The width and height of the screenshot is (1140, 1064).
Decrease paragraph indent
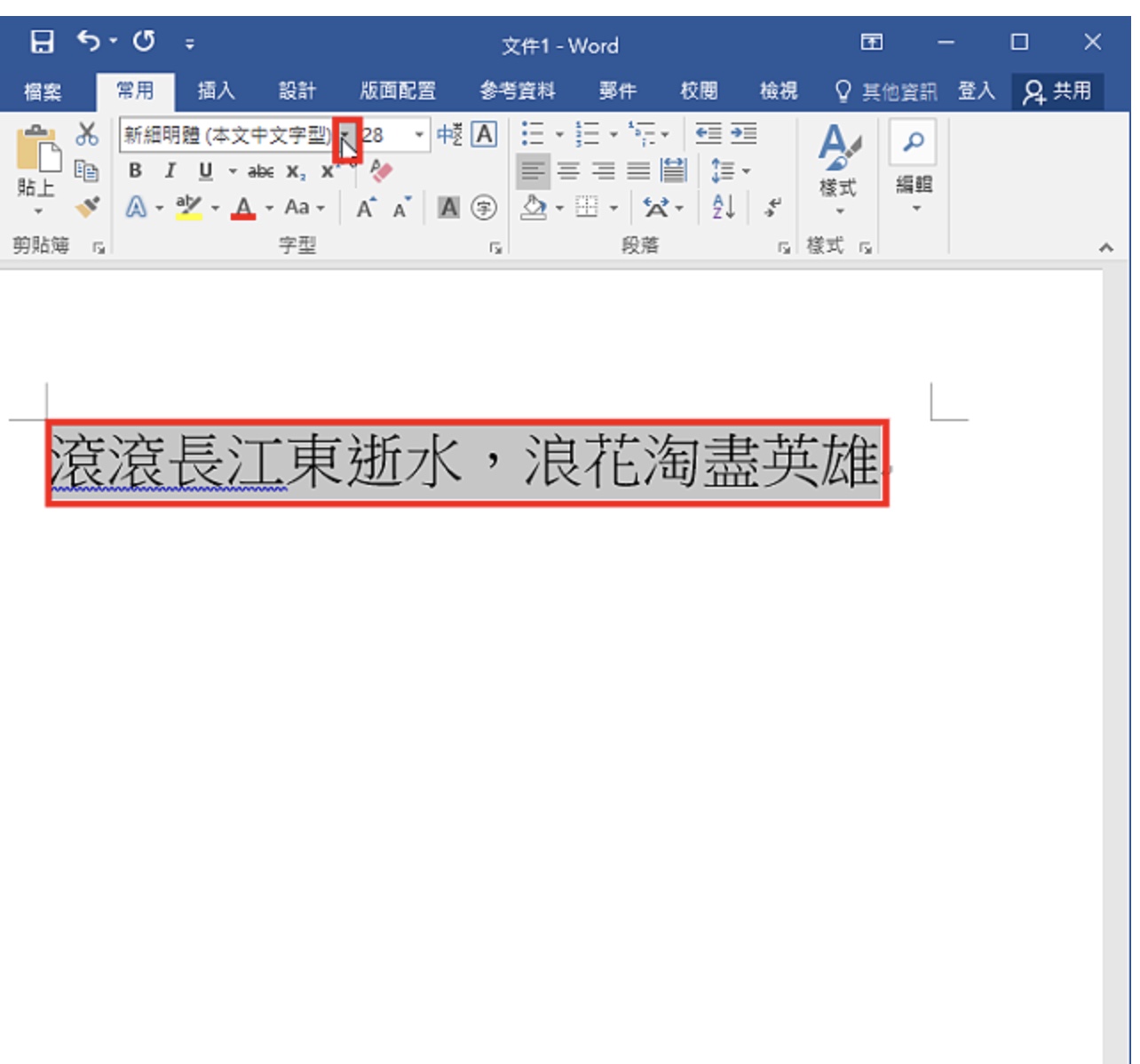(x=708, y=134)
